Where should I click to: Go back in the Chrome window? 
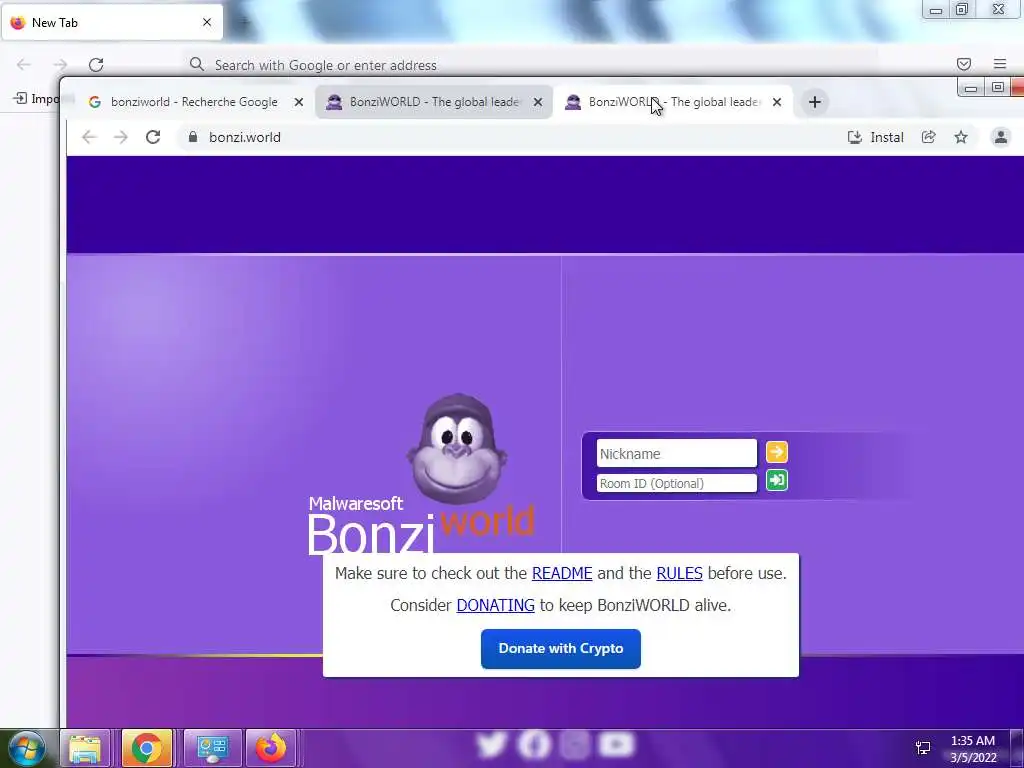click(x=89, y=137)
